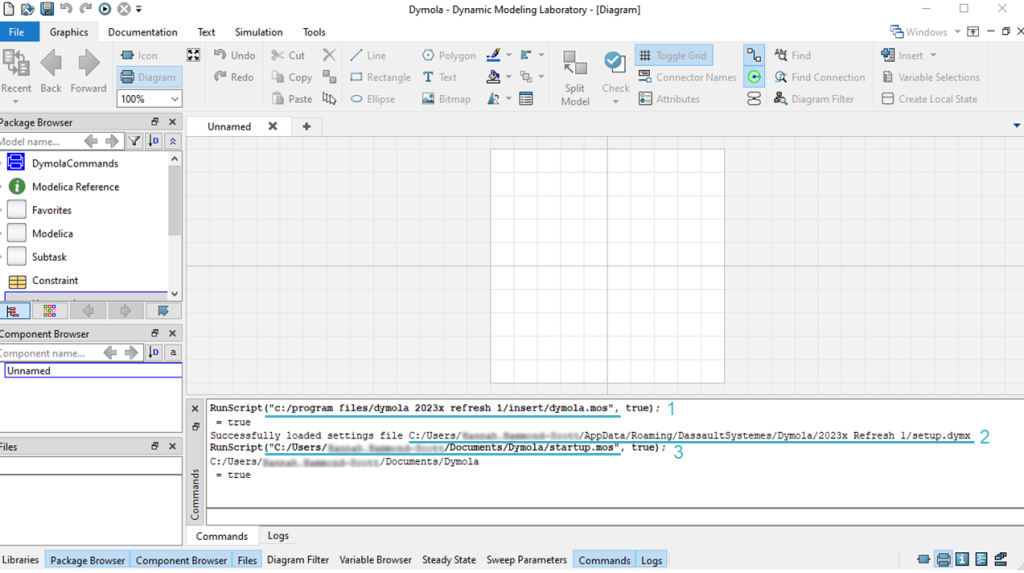Click the Recent models icon
The width and height of the screenshot is (1024, 573).
point(16,63)
